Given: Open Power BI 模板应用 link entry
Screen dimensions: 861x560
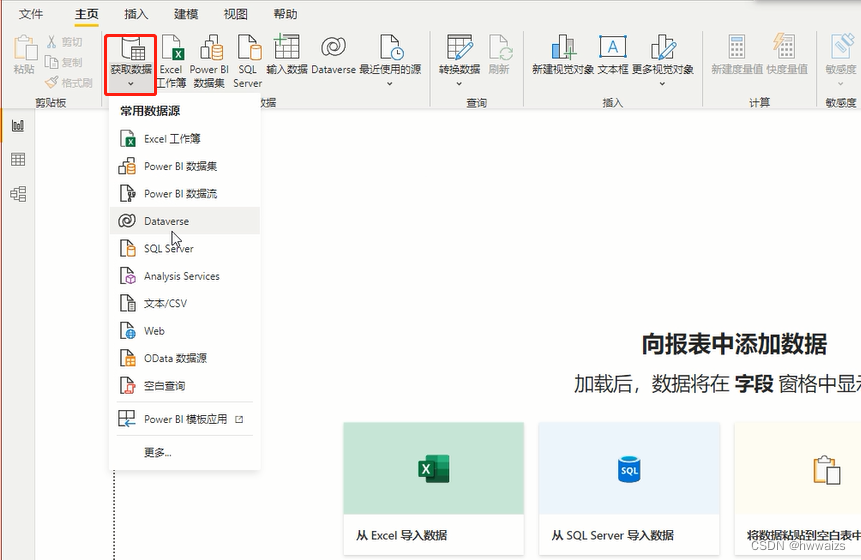Looking at the screenshot, I should pyautogui.click(x=185, y=419).
